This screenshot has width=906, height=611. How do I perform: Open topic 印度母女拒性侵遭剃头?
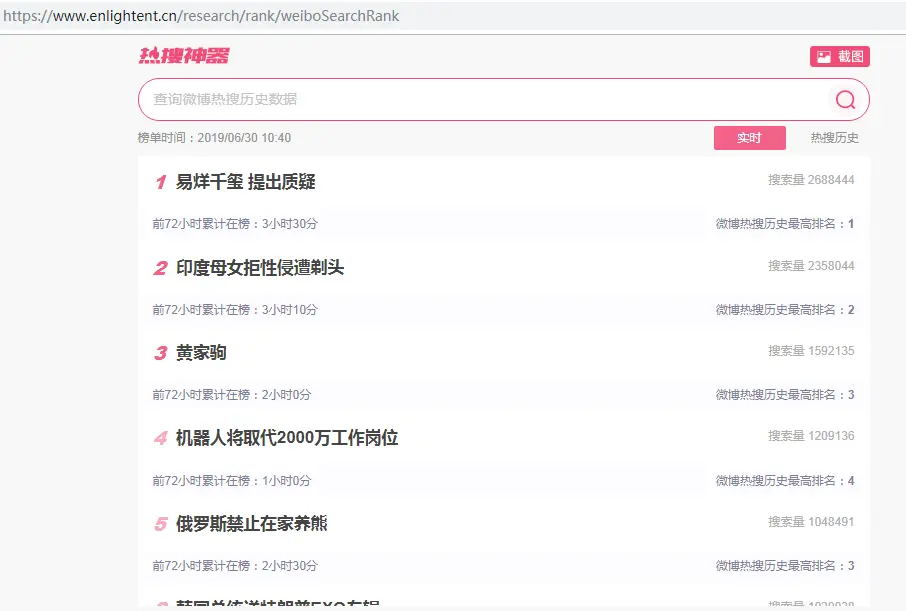tap(260, 268)
